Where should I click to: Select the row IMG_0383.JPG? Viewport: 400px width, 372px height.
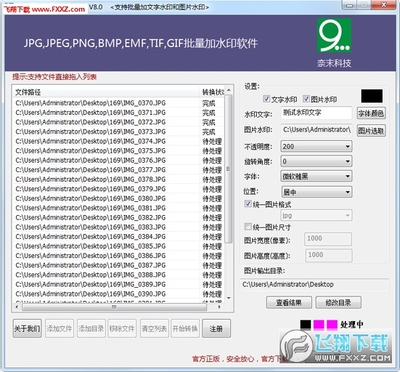pyautogui.click(x=119, y=227)
